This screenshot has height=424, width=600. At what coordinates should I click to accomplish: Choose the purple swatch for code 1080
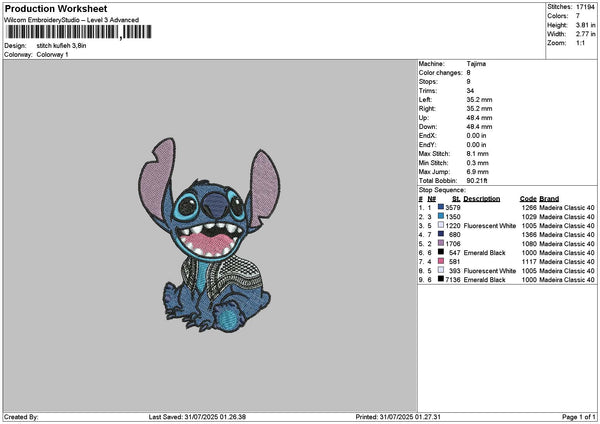coord(441,243)
